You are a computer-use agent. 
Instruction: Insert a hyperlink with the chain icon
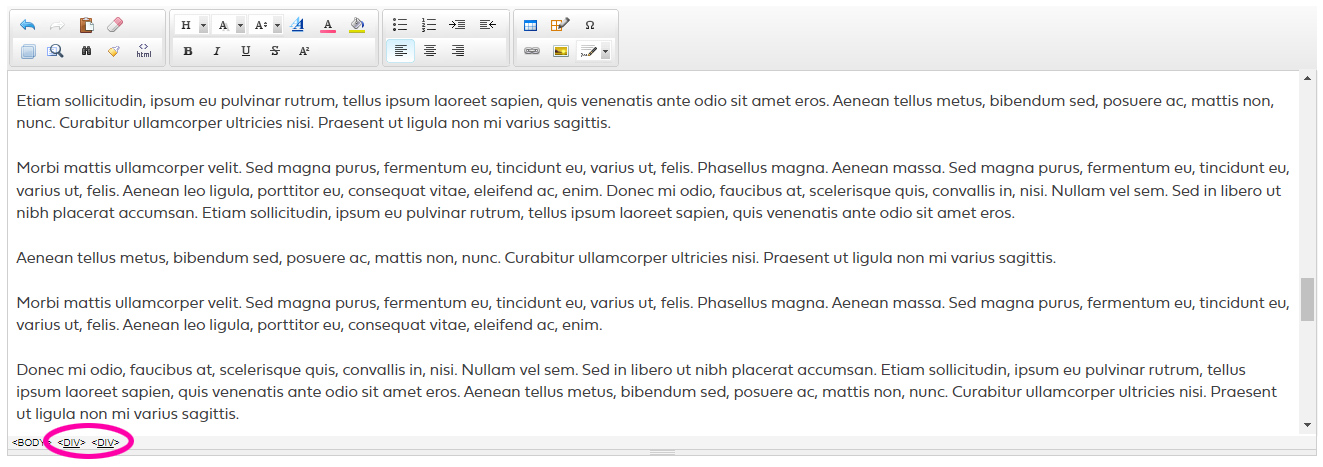coord(531,51)
